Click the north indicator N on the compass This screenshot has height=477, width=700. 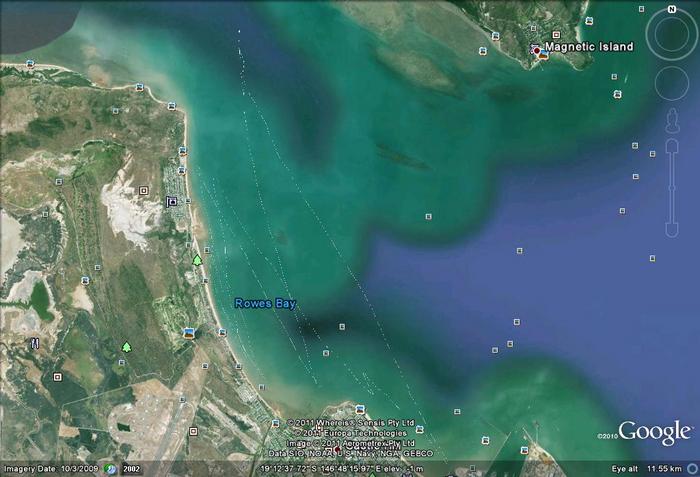click(x=672, y=11)
